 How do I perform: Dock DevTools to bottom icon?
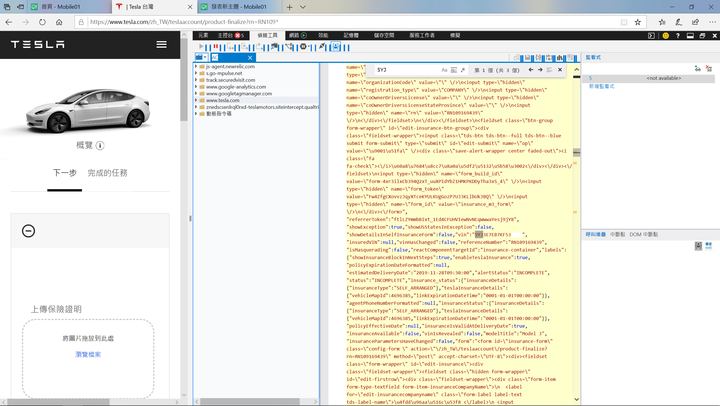pyautogui.click(x=690, y=35)
